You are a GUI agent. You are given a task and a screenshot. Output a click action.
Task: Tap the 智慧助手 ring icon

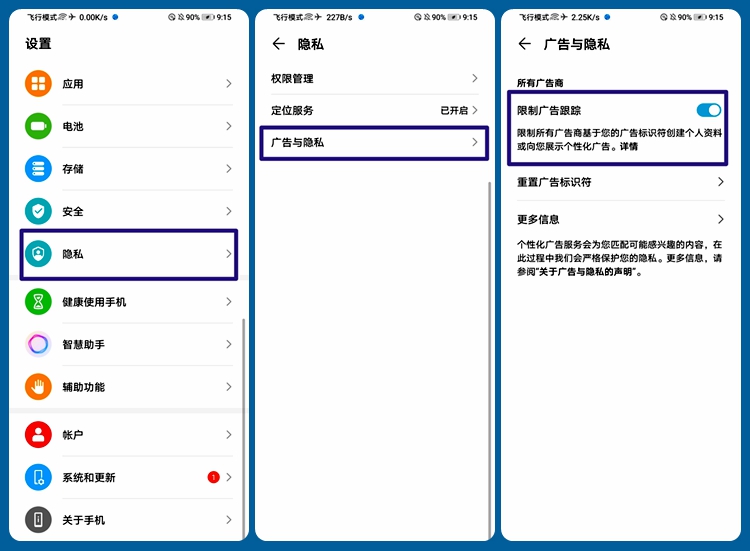[x=38, y=344]
